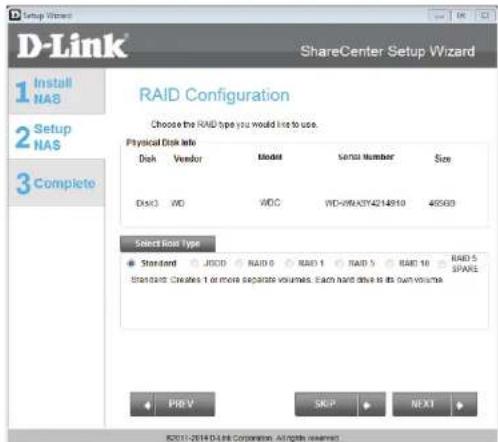Click the Disk column header
This screenshot has height=442, width=498.
(x=148, y=159)
